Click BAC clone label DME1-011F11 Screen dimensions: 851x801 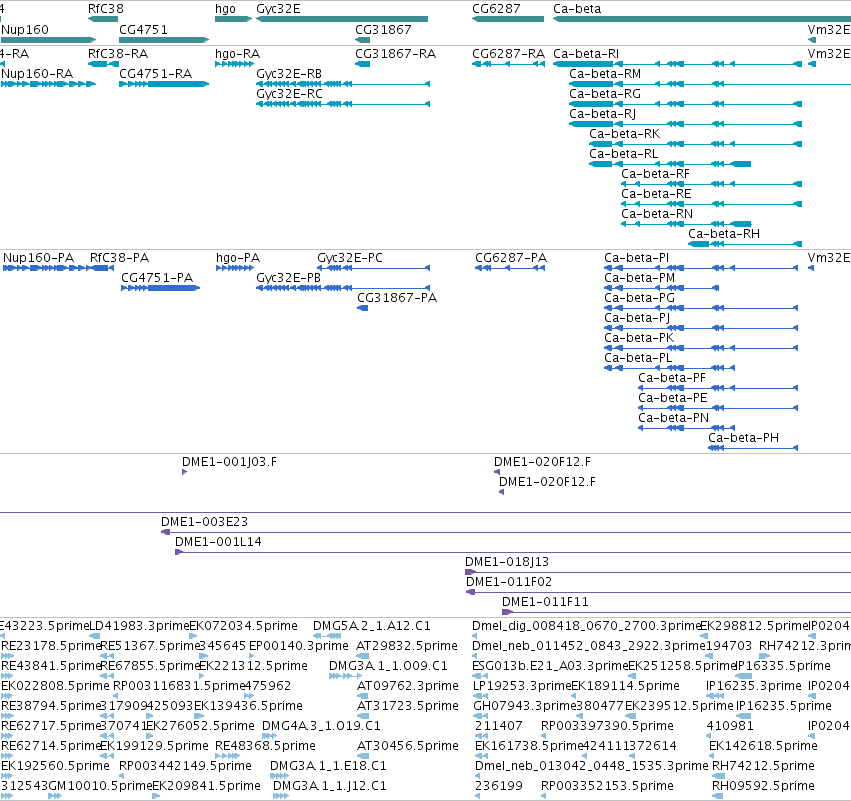[x=545, y=602]
